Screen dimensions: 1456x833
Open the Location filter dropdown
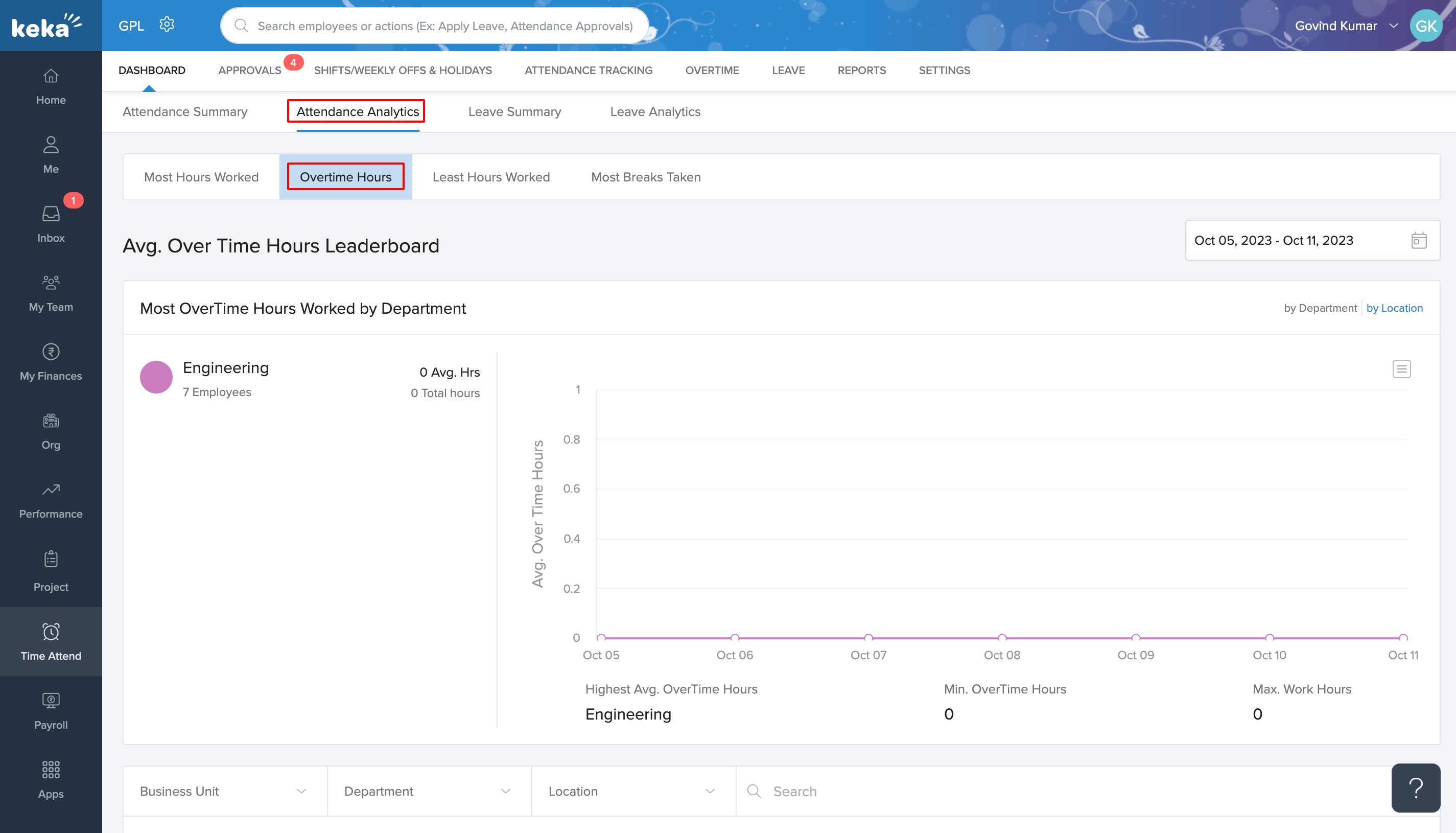coord(632,791)
